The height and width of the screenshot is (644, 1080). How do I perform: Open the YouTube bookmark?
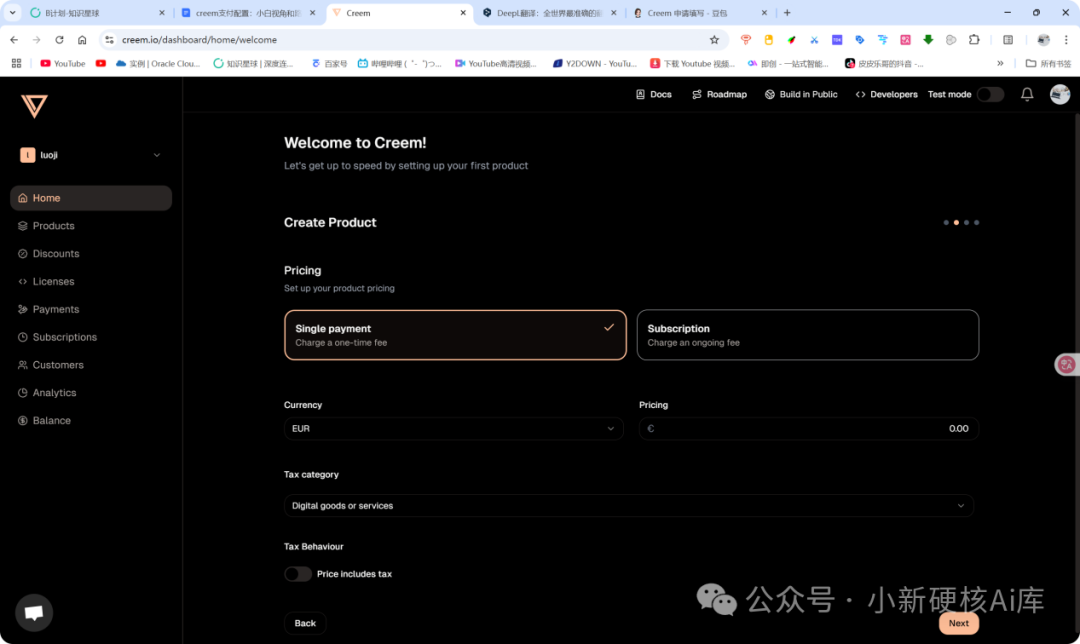[63, 63]
